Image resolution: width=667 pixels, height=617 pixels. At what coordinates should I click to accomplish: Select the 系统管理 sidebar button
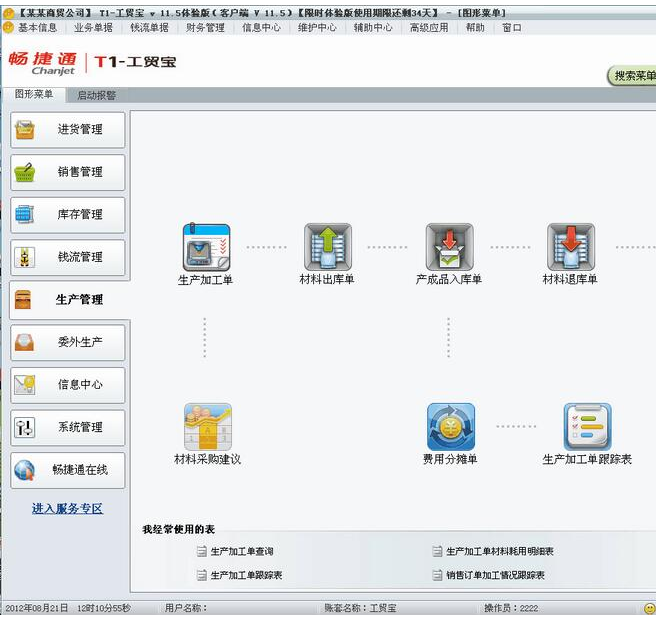click(68, 428)
